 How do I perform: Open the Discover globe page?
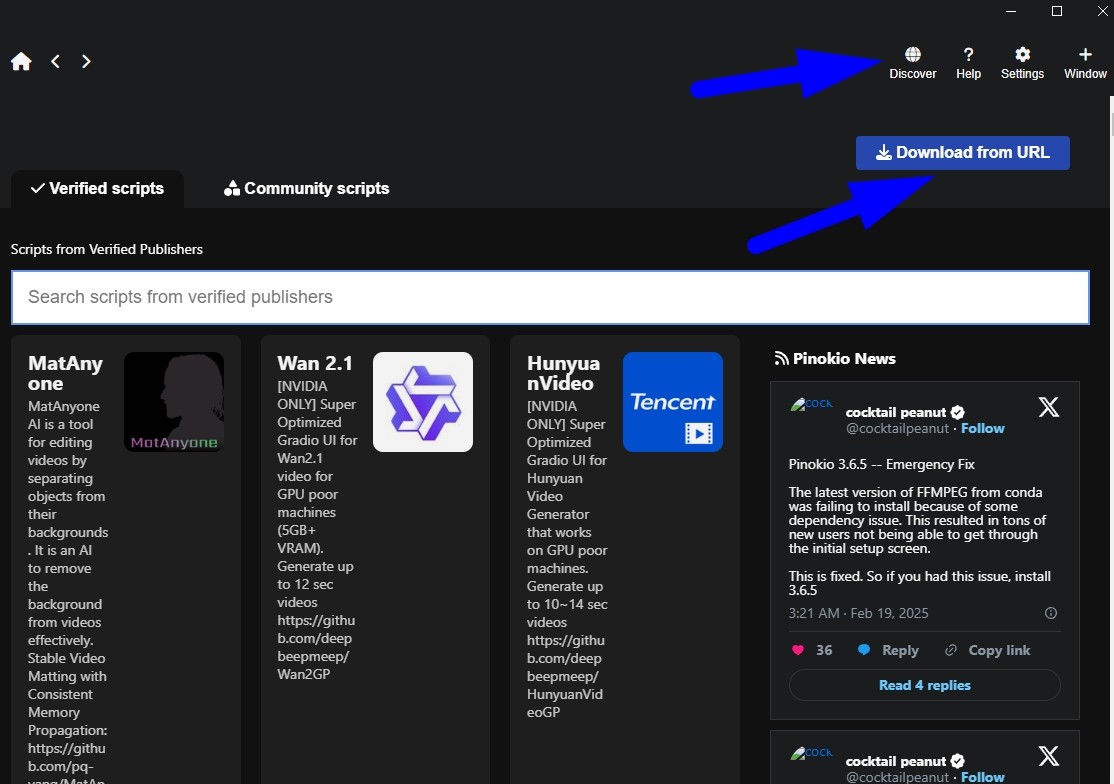point(912,63)
